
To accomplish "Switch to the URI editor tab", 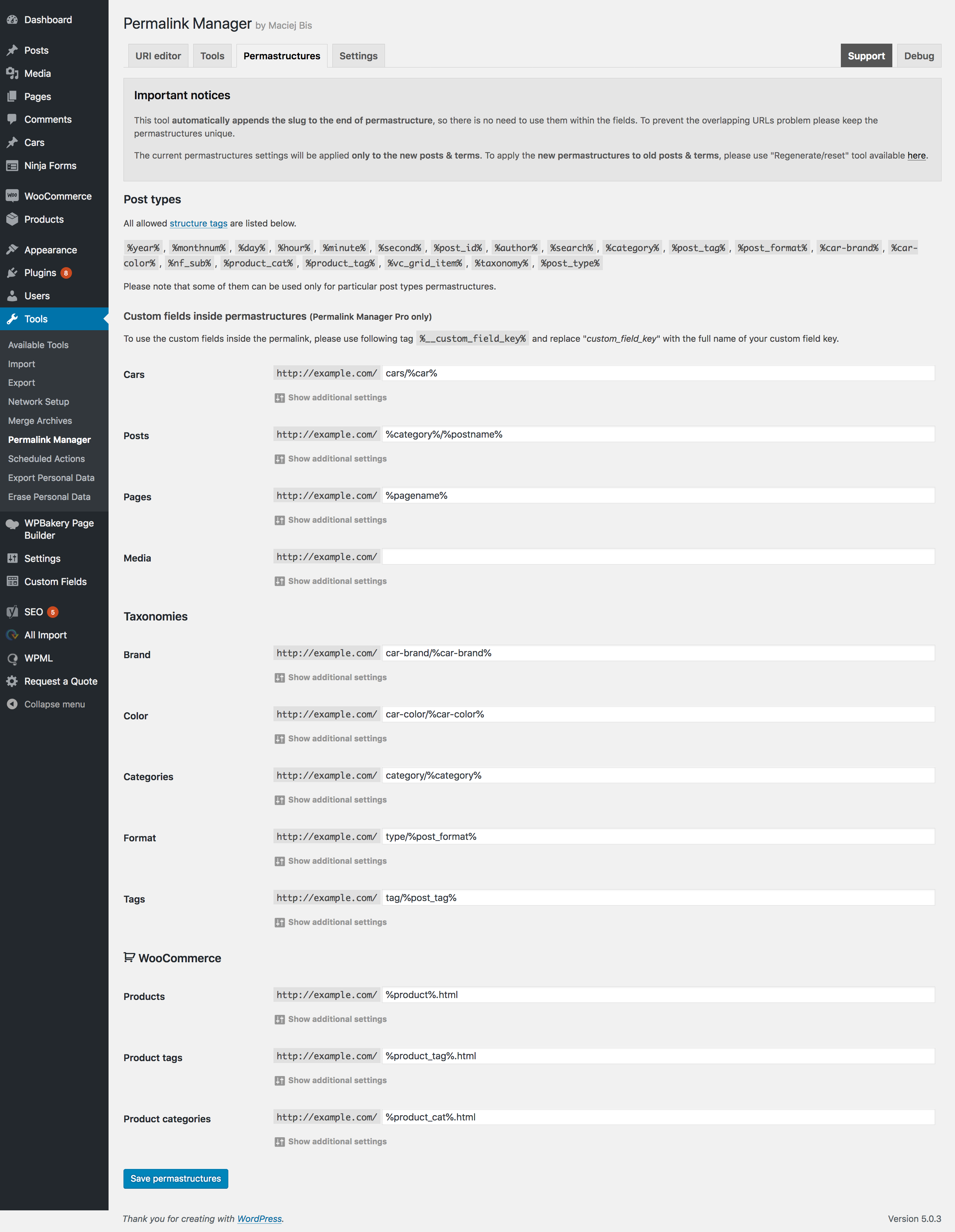I will 158,56.
